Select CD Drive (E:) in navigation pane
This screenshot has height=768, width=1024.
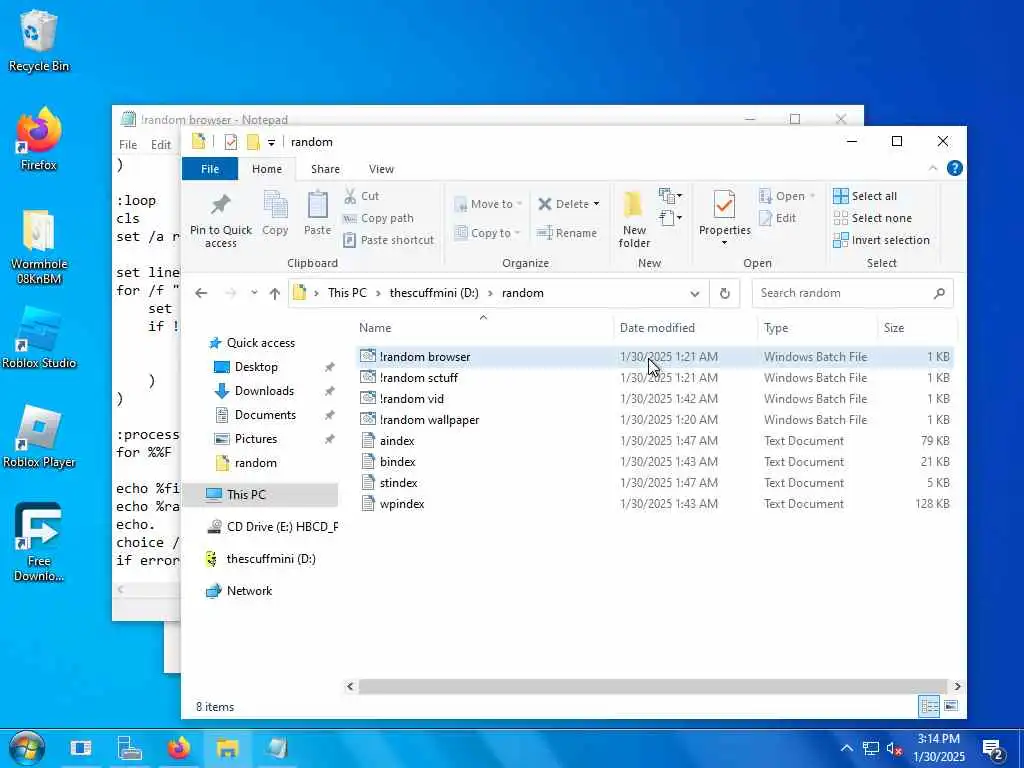click(x=272, y=526)
